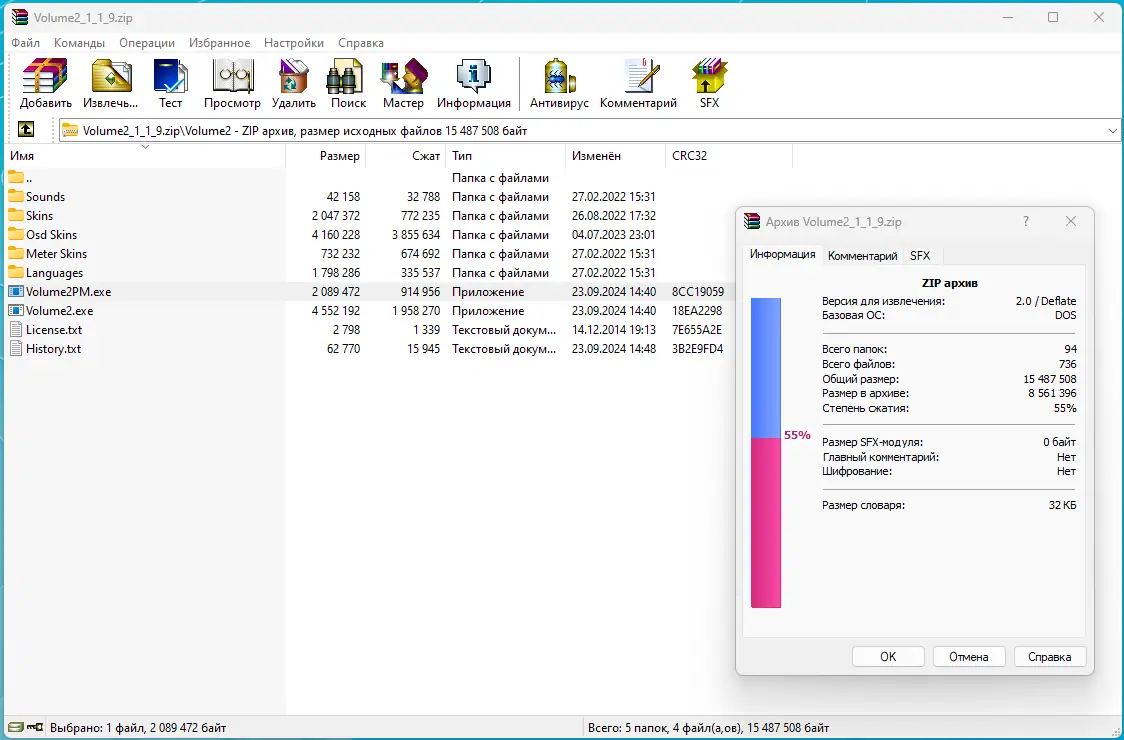Open the Комментарий toolbar icon
The height and width of the screenshot is (740, 1124).
click(640, 76)
